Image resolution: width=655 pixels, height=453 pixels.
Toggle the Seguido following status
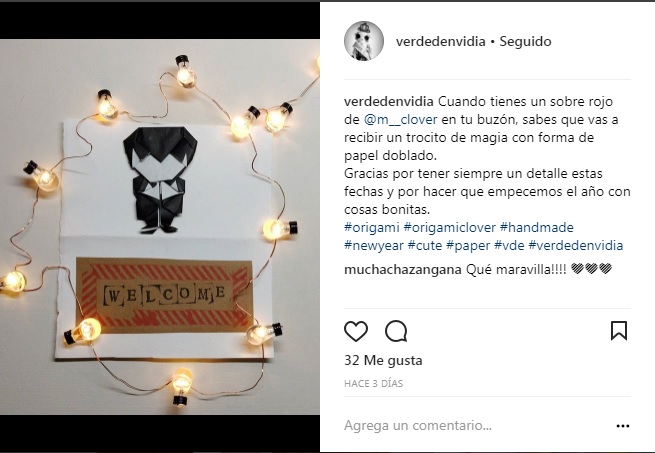tap(525, 41)
